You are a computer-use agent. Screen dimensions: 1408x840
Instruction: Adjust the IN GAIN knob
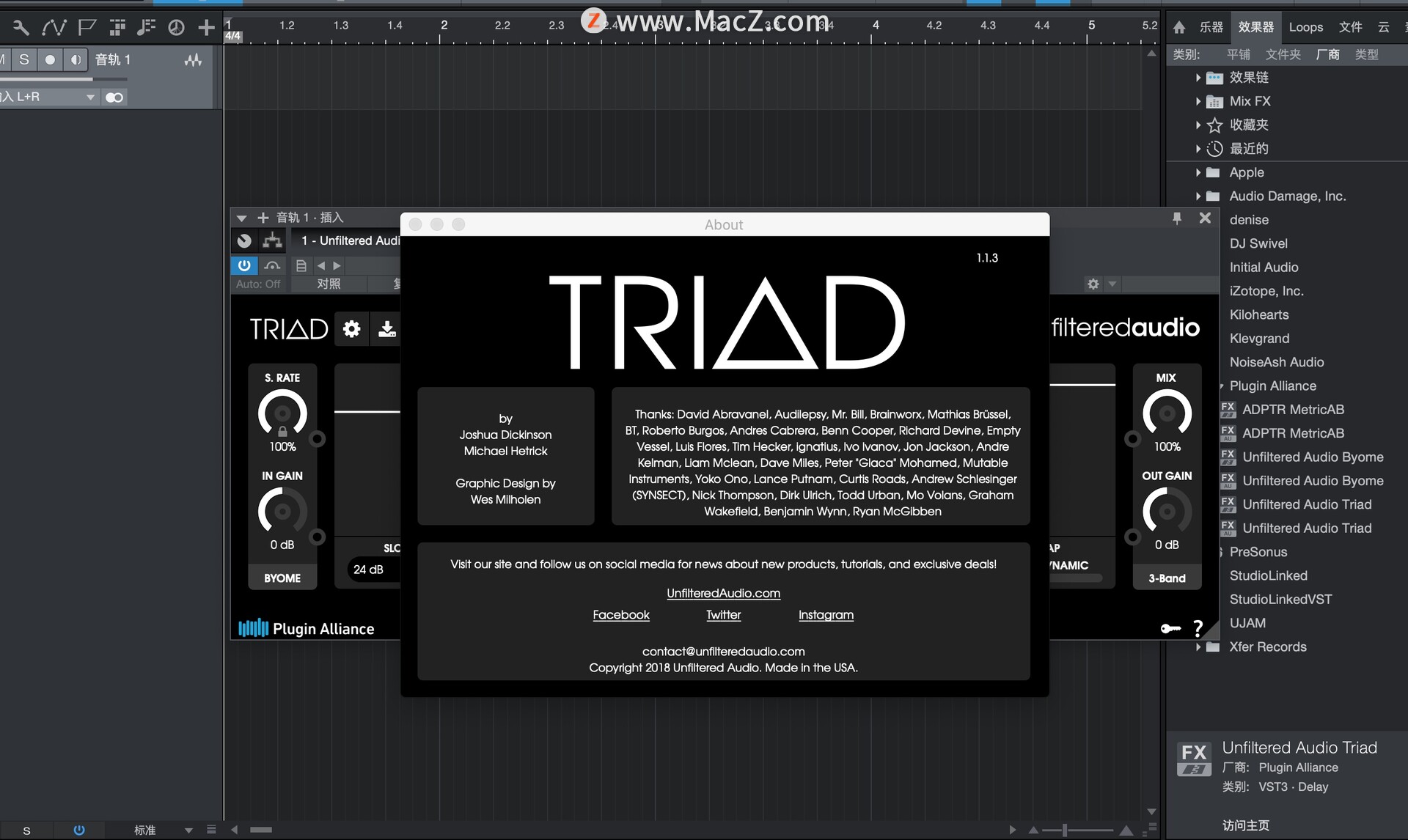click(282, 511)
